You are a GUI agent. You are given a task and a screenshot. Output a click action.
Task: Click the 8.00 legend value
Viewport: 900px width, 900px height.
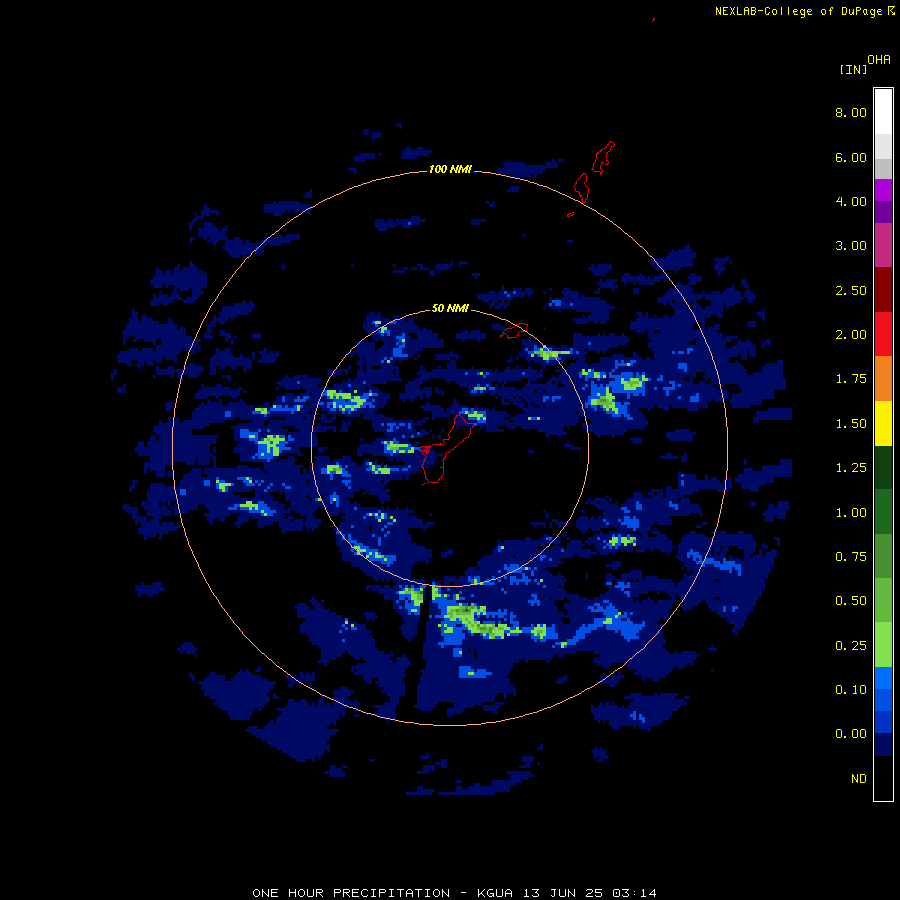[x=851, y=112]
